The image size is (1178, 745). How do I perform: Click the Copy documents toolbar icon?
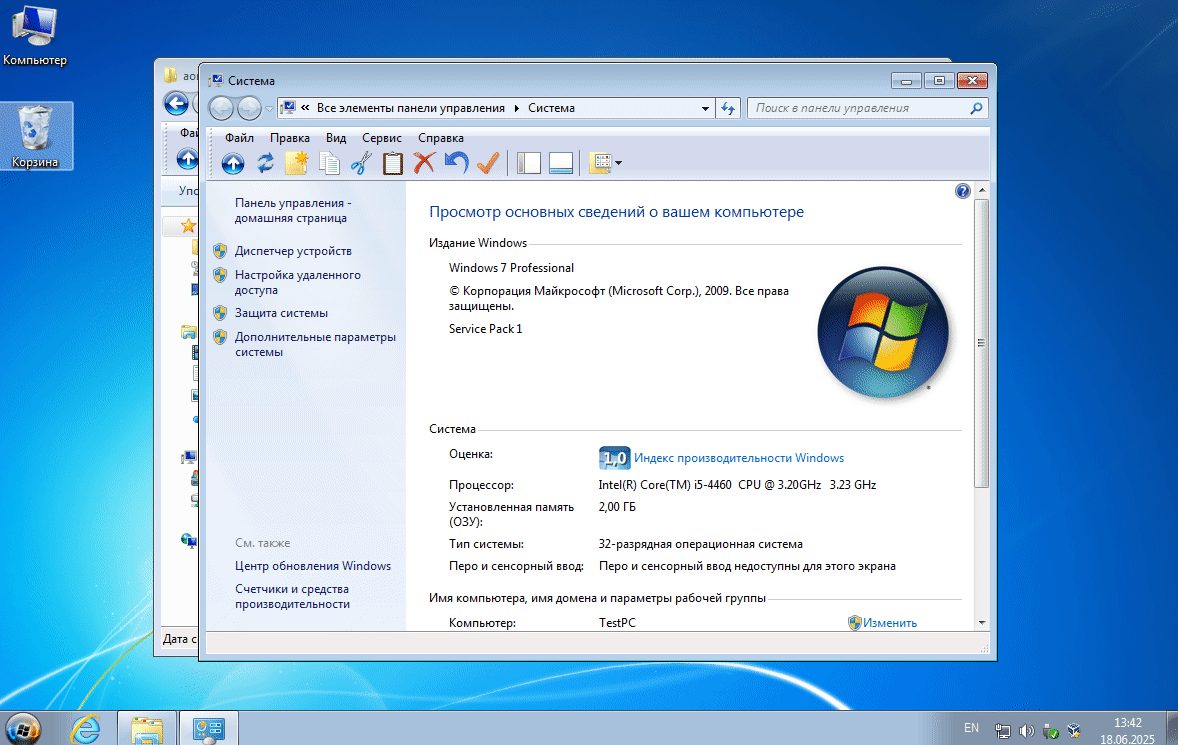(x=329, y=163)
